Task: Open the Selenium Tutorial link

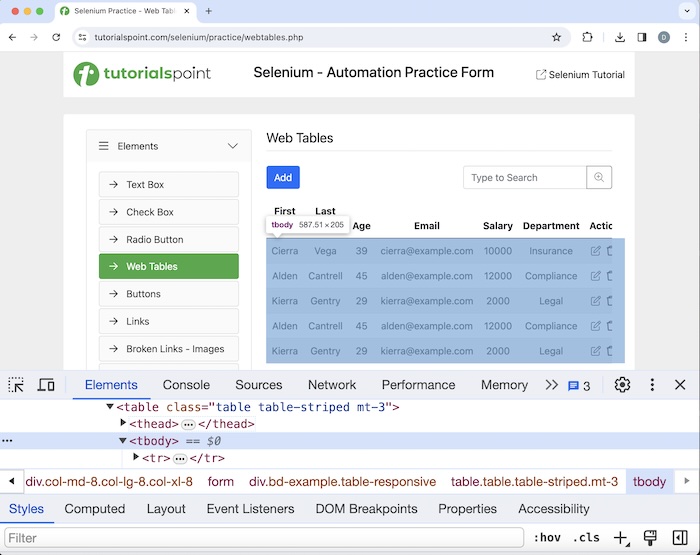Action: tap(581, 75)
